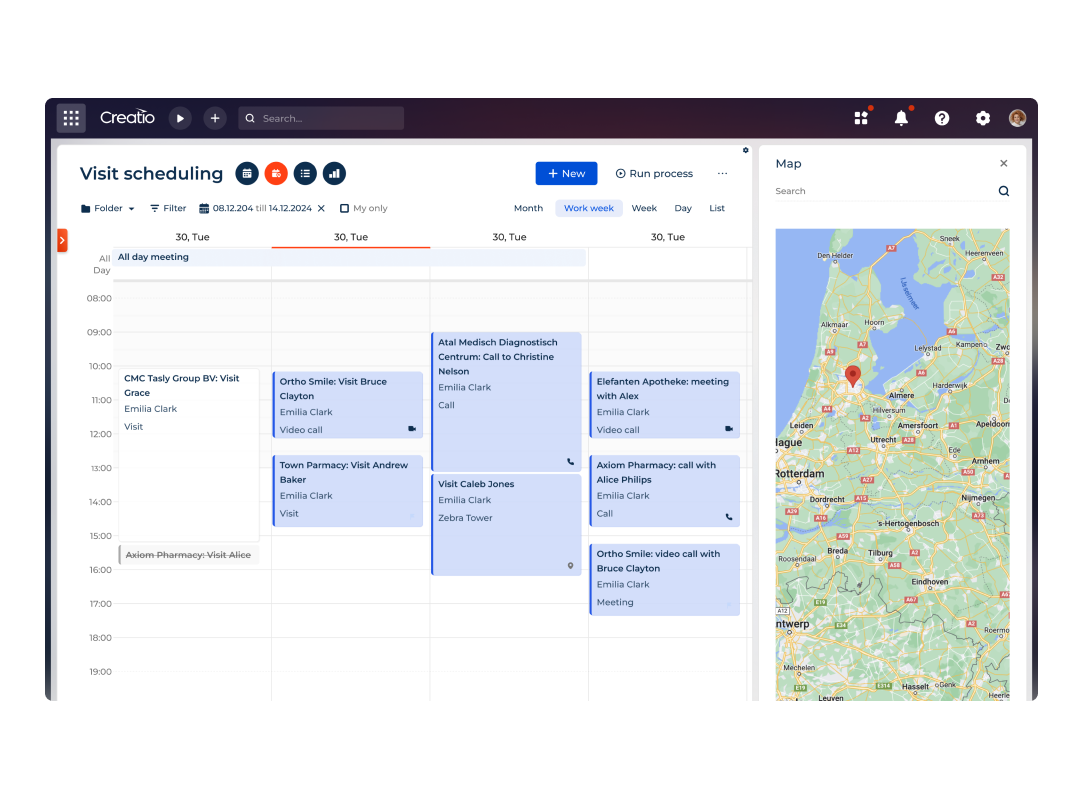Open the help question mark icon
The image size is (1082, 800).
[x=941, y=117]
